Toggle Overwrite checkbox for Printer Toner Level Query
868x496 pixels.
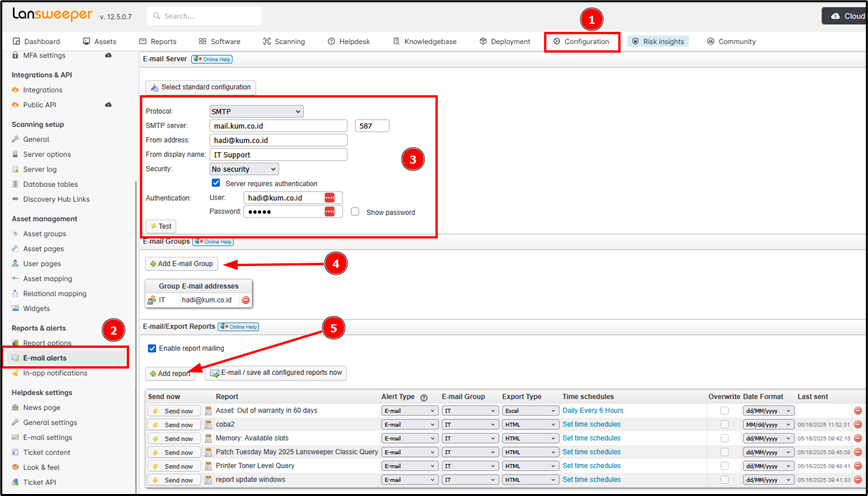(x=724, y=466)
